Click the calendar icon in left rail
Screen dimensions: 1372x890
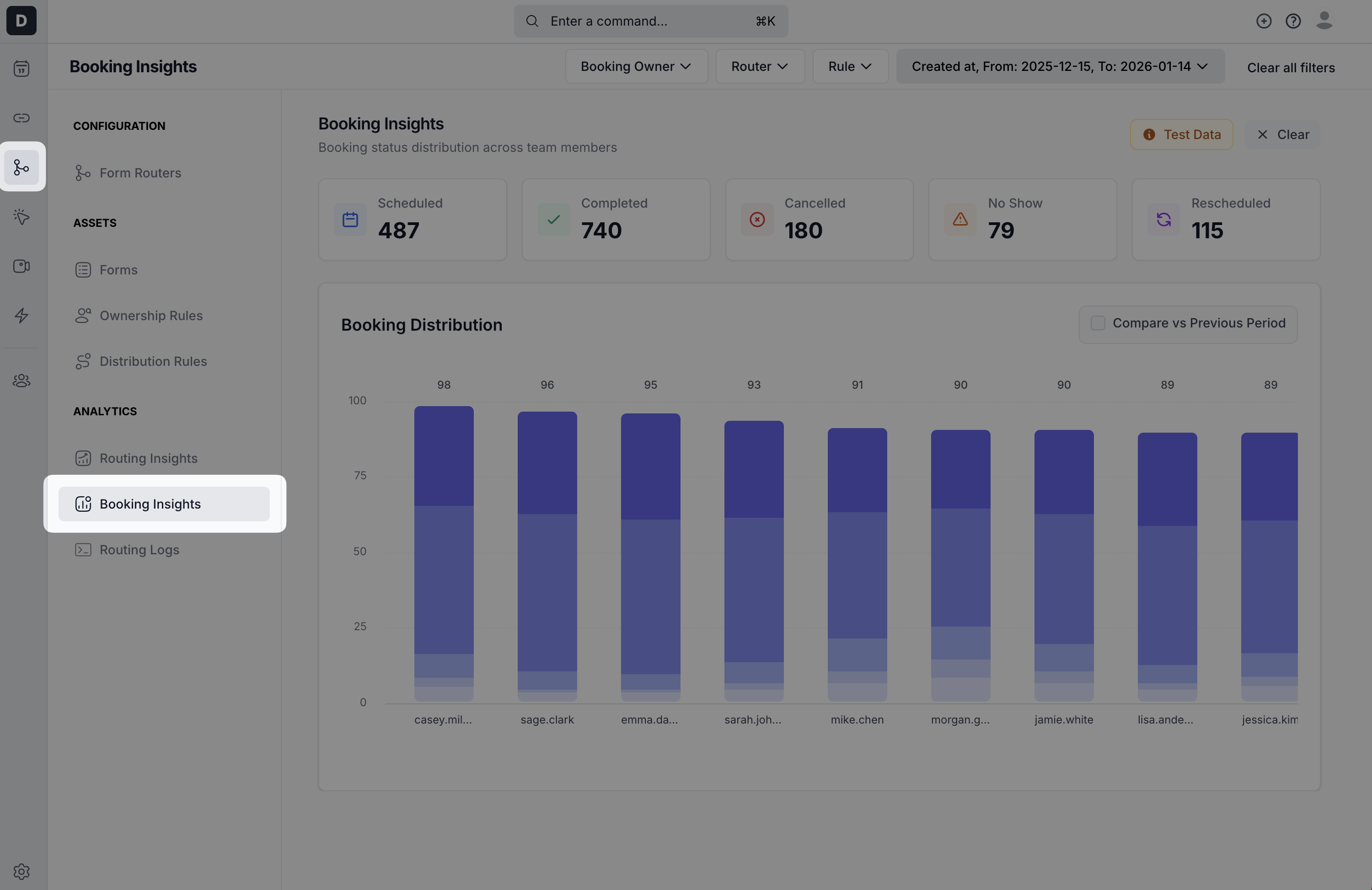[x=21, y=69]
